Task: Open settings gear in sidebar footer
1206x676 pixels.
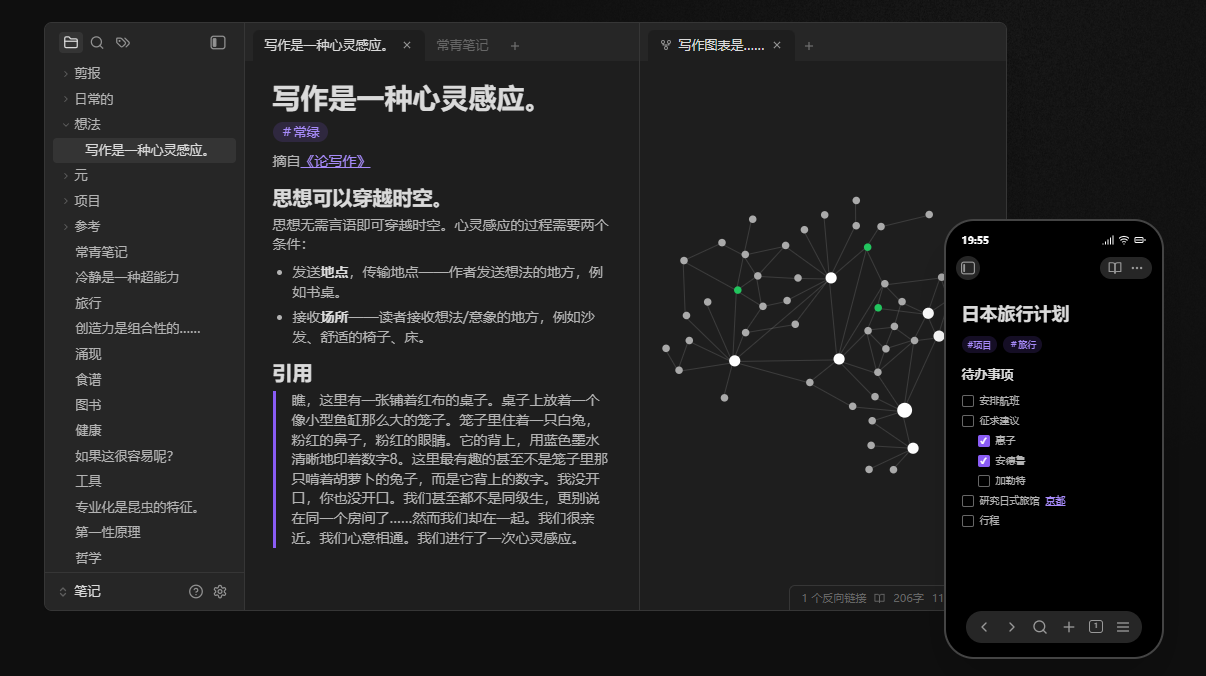Action: [x=220, y=592]
